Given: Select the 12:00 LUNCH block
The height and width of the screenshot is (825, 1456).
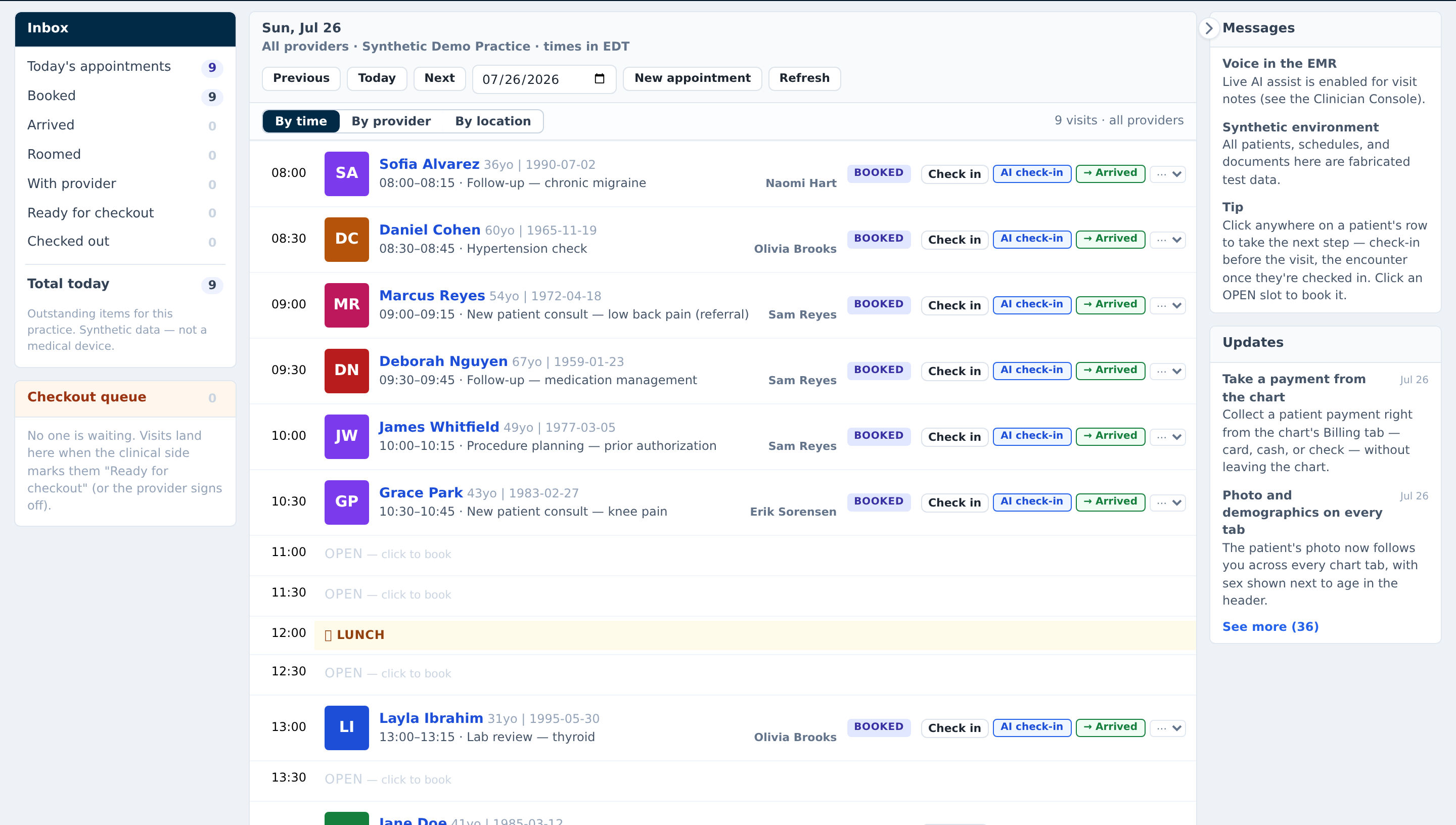Looking at the screenshot, I should tap(755, 634).
